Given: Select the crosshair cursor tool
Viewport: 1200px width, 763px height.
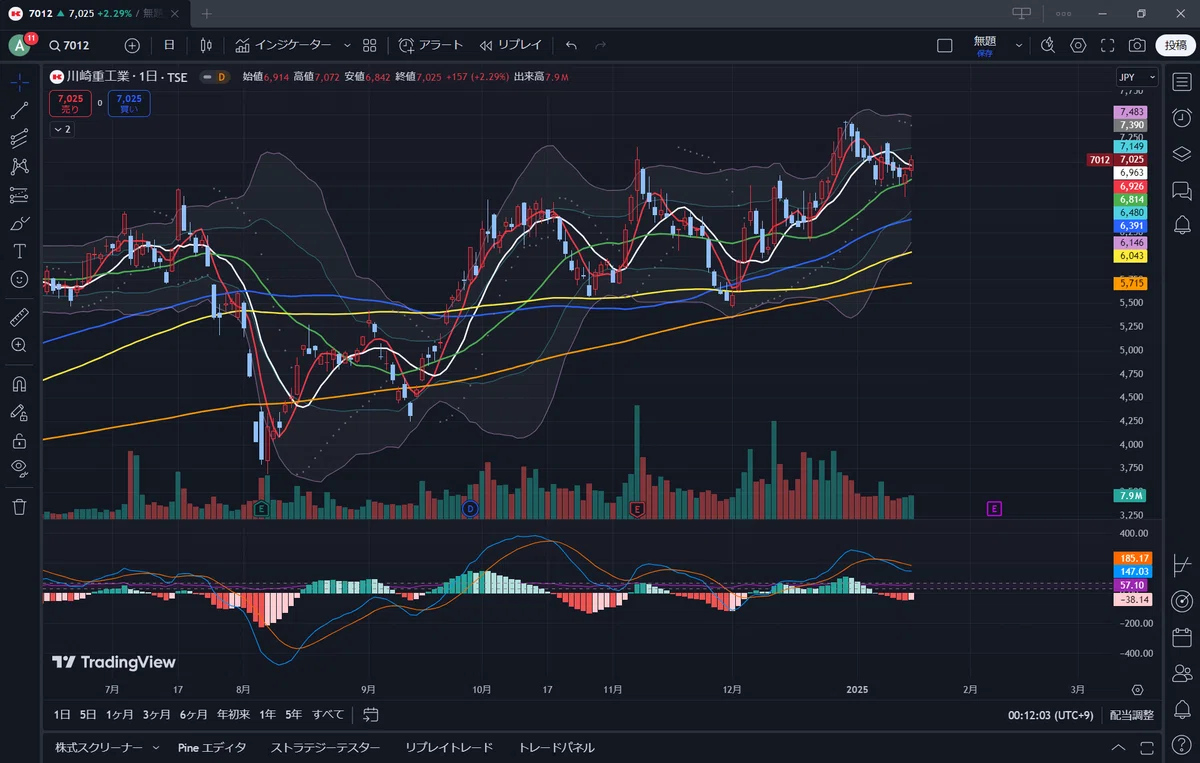Looking at the screenshot, I should pos(19,82).
